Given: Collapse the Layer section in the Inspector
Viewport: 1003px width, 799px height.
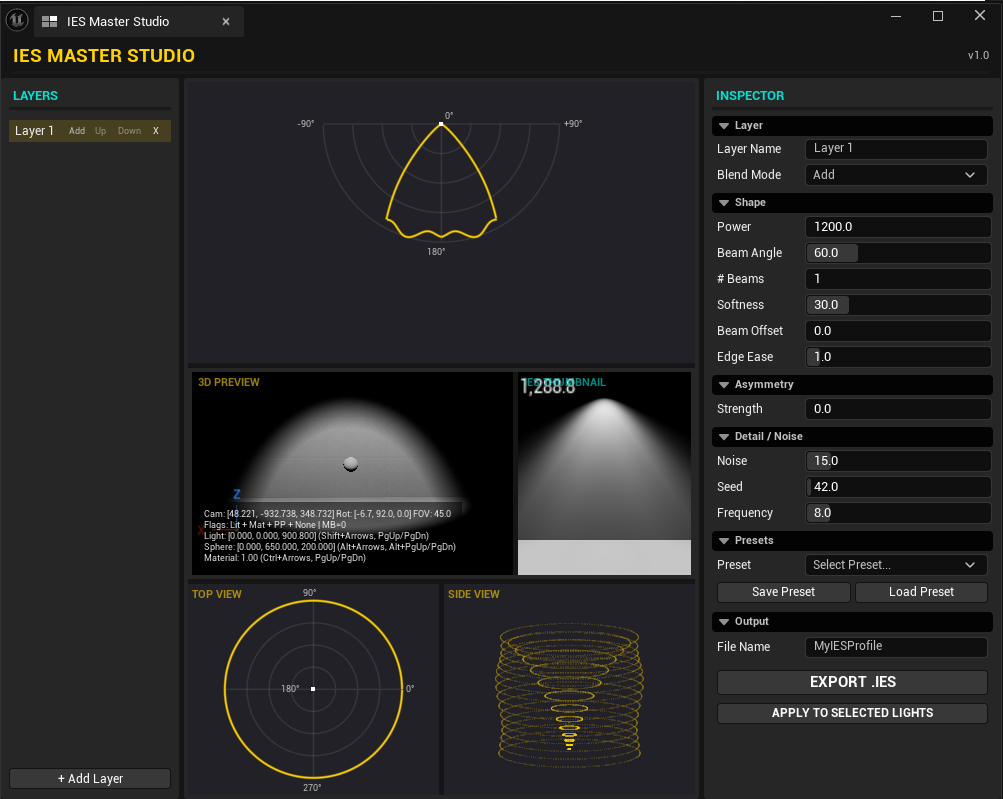Looking at the screenshot, I should [724, 126].
